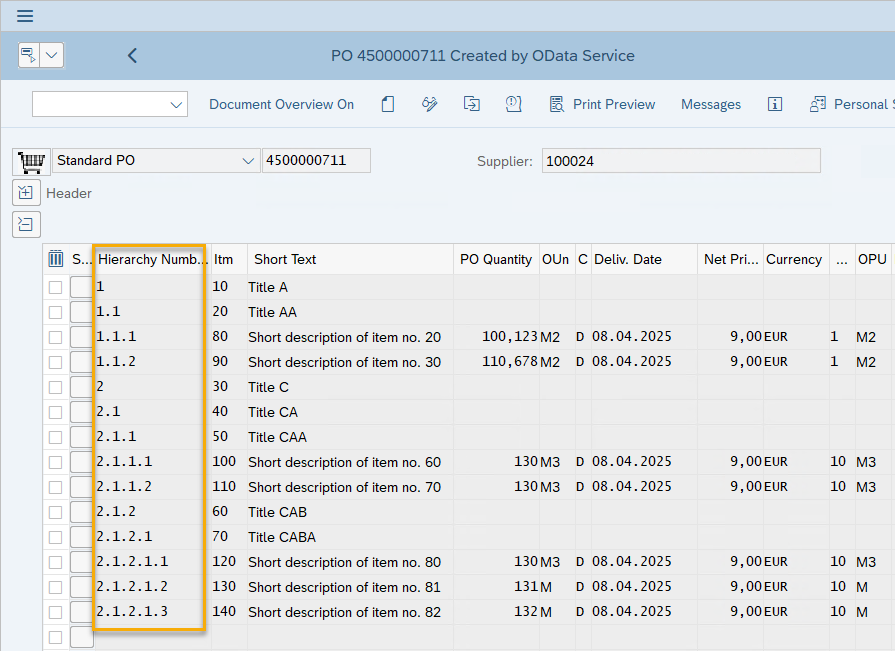This screenshot has width=895, height=651.
Task: Click the Create new document icon
Action: pyautogui.click(x=388, y=104)
